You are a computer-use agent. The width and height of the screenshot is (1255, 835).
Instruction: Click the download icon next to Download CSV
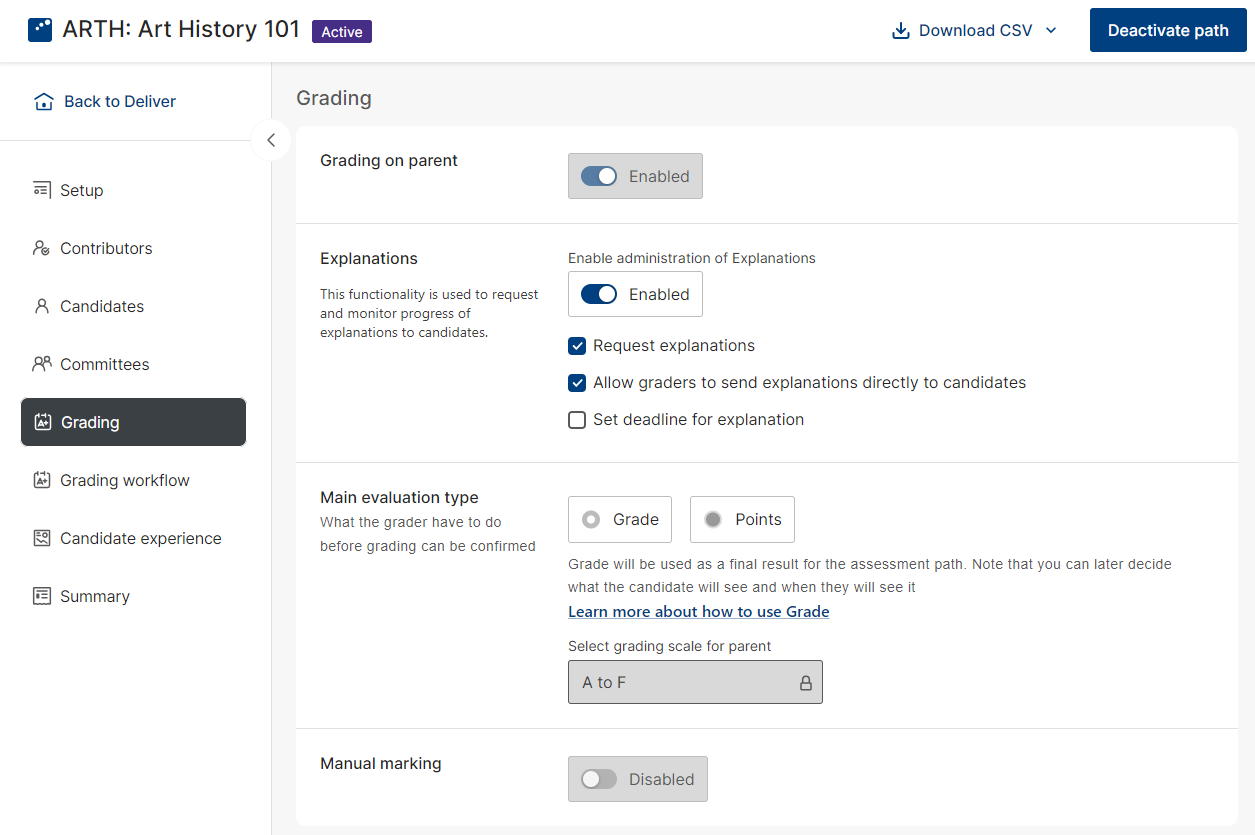tap(900, 31)
